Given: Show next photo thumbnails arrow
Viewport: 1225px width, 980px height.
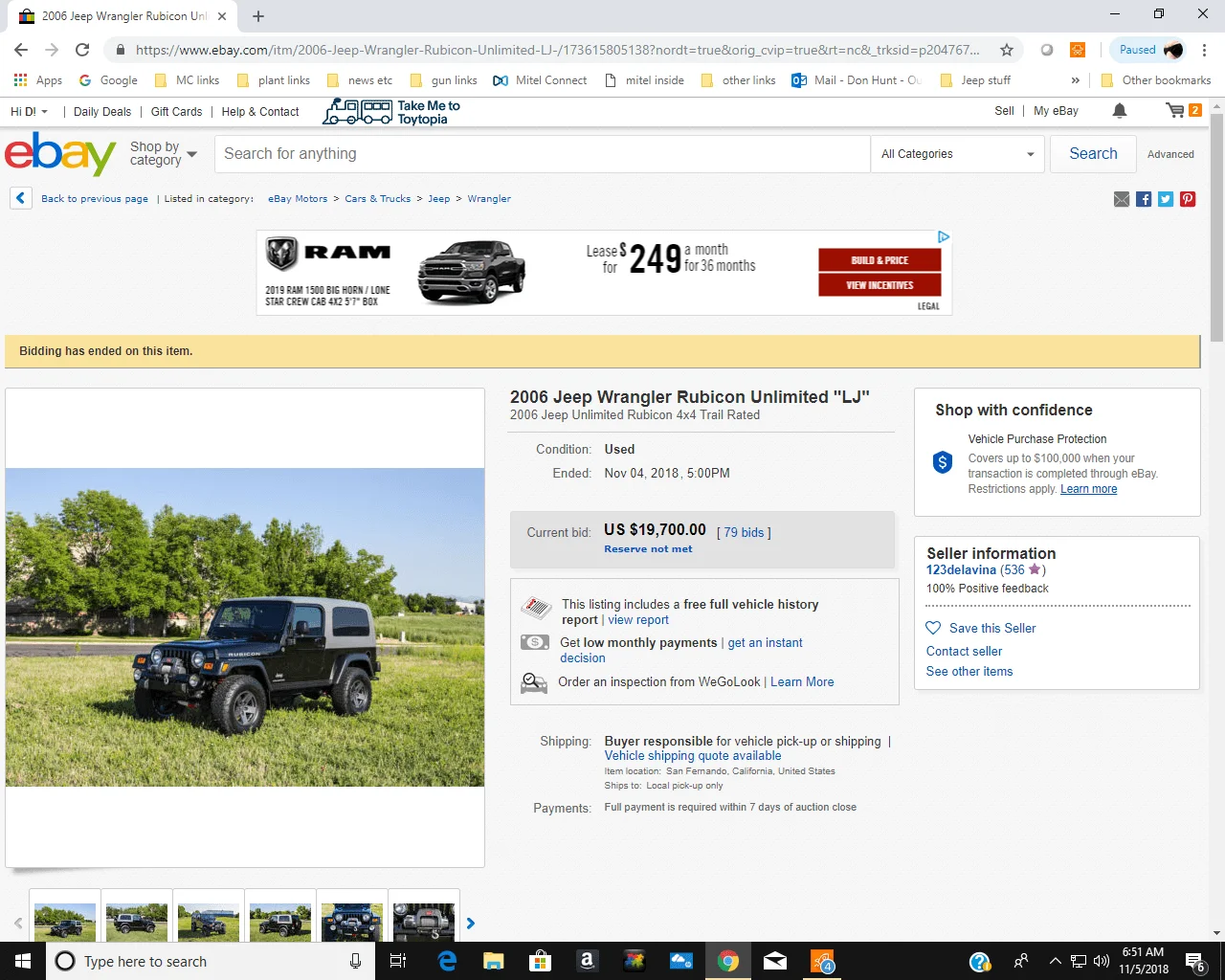Looking at the screenshot, I should (470, 924).
